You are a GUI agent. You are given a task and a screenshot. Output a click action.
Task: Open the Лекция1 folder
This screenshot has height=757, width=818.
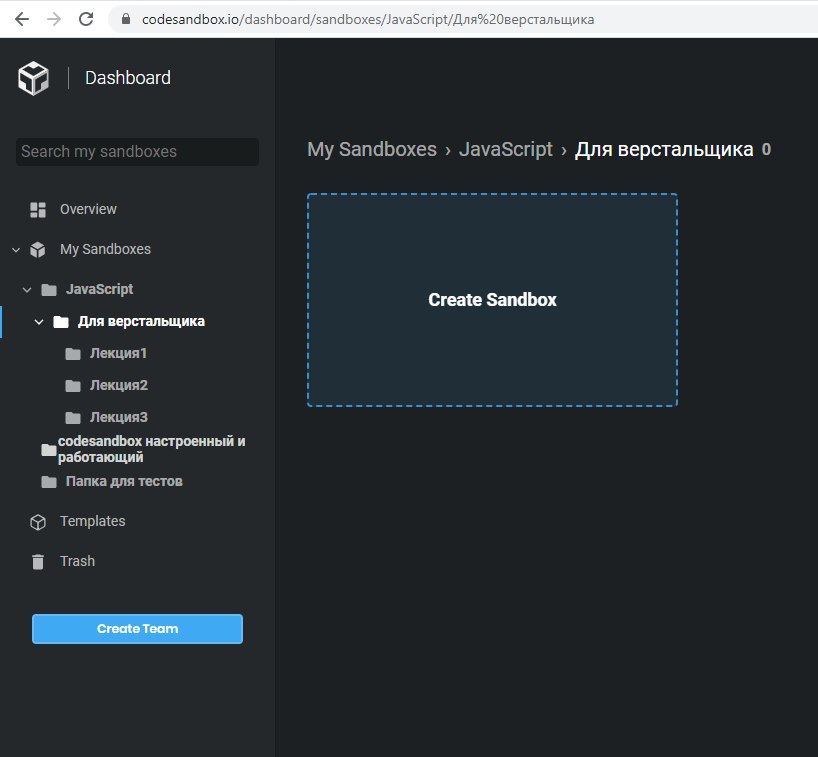point(118,353)
